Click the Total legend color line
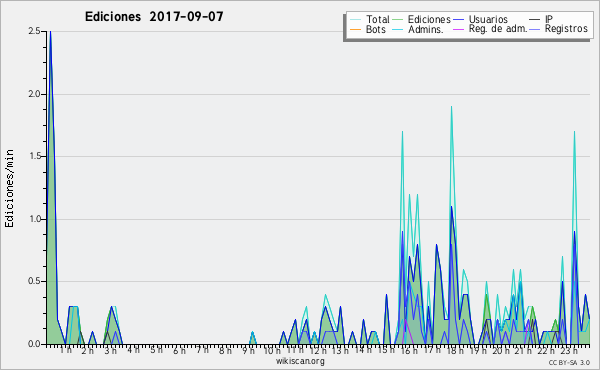600x370 pixels. (355, 20)
